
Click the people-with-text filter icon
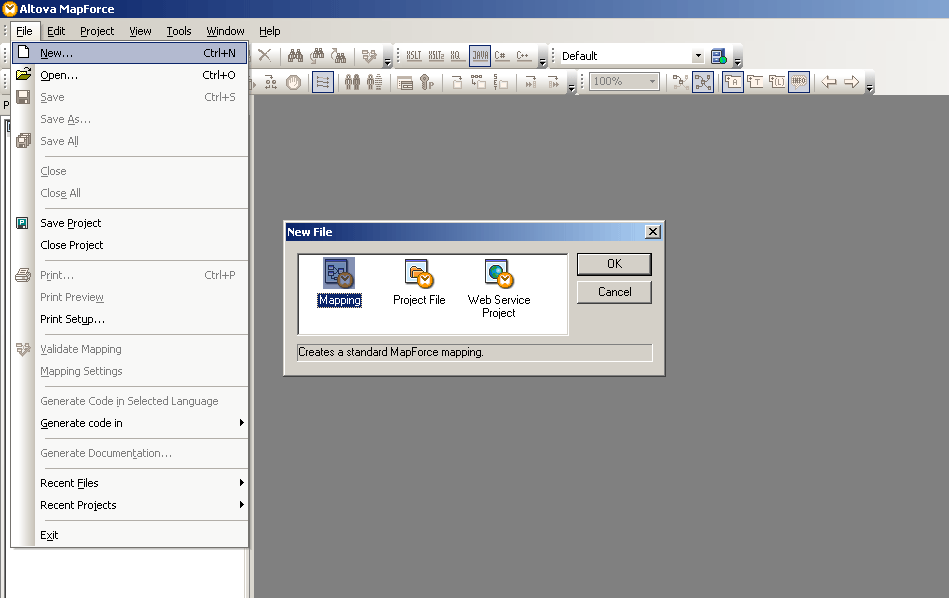(375, 82)
